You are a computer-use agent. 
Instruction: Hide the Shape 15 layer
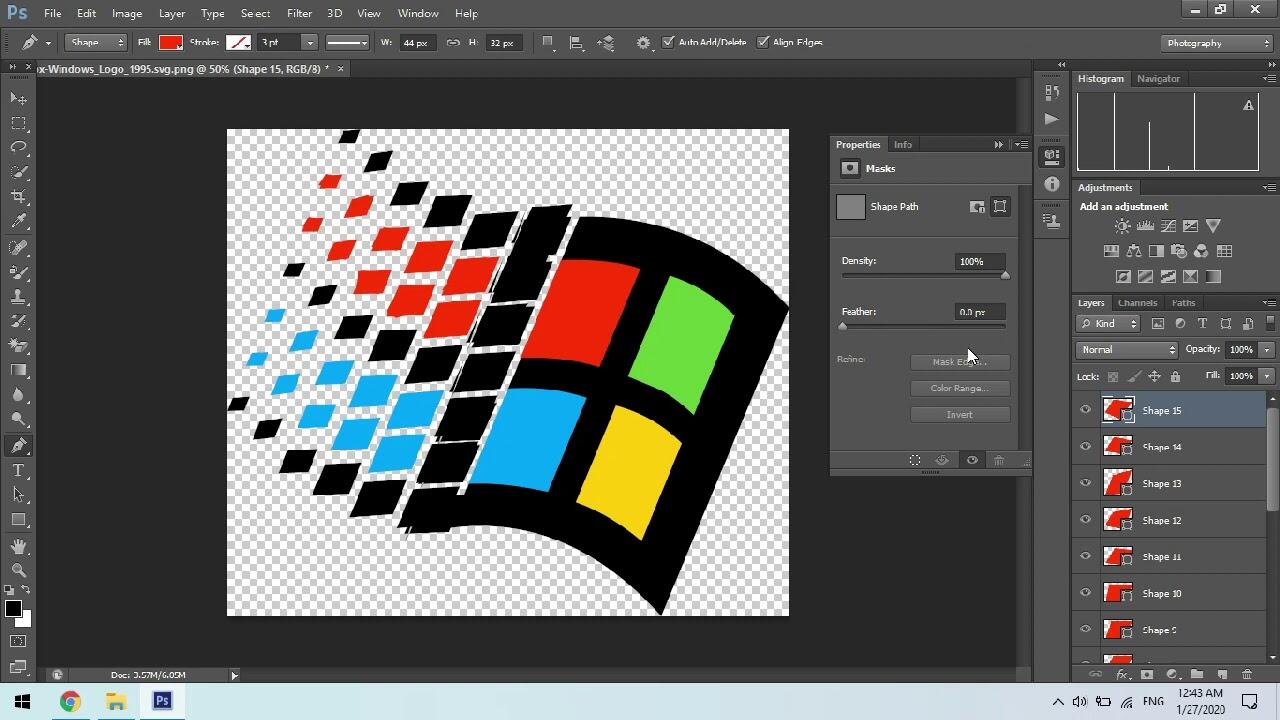pos(1086,410)
